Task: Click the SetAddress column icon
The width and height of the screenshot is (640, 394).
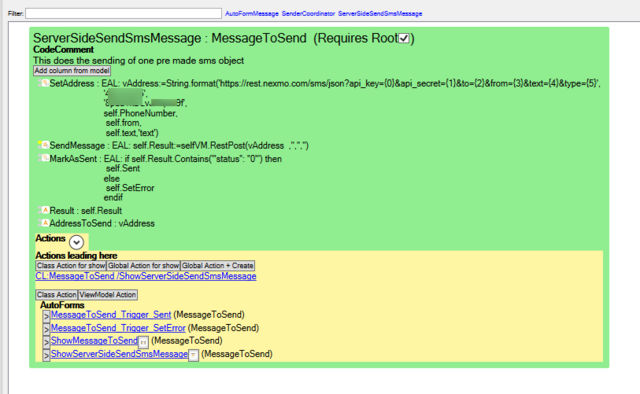Action: coord(44,83)
